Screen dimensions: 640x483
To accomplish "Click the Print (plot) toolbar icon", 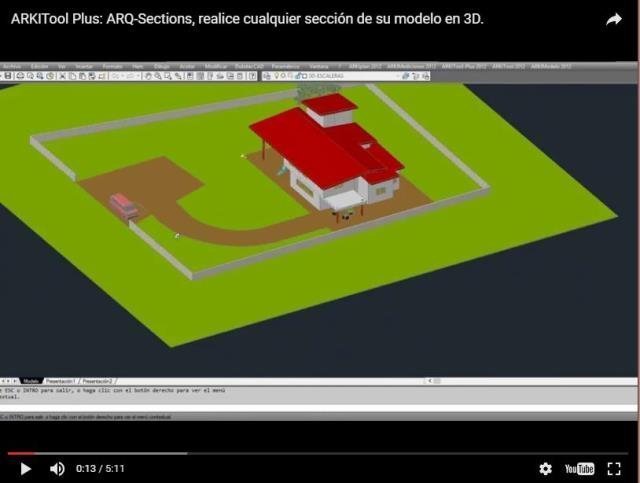I will tap(20, 76).
